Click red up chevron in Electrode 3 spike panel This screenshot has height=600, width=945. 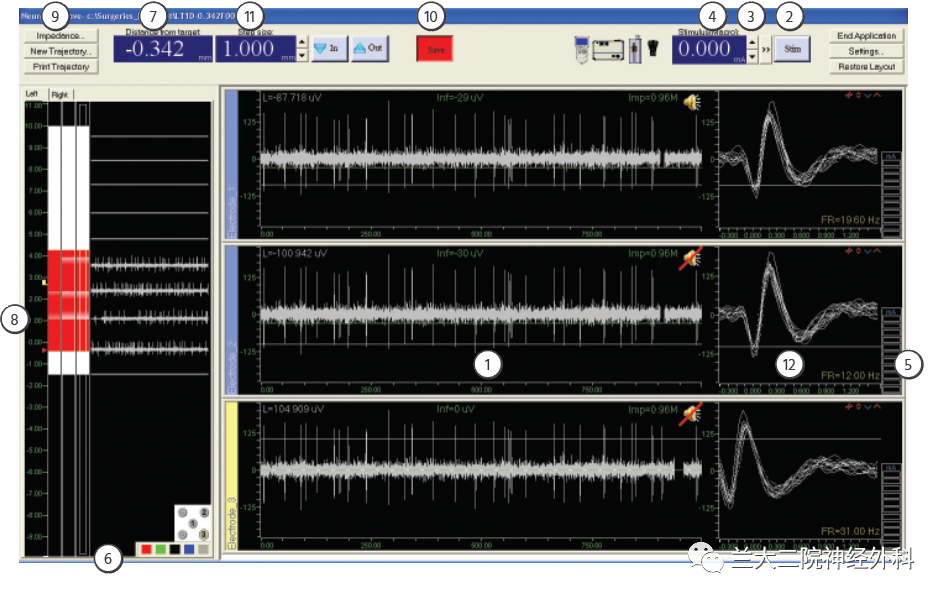point(877,407)
